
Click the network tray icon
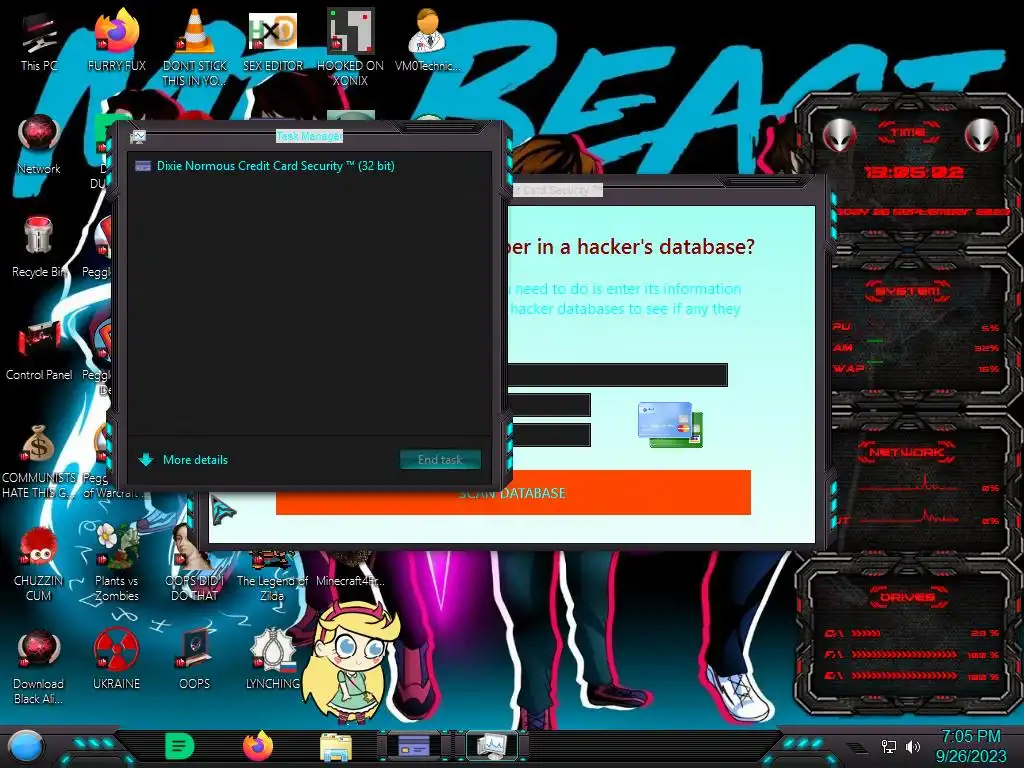point(889,746)
